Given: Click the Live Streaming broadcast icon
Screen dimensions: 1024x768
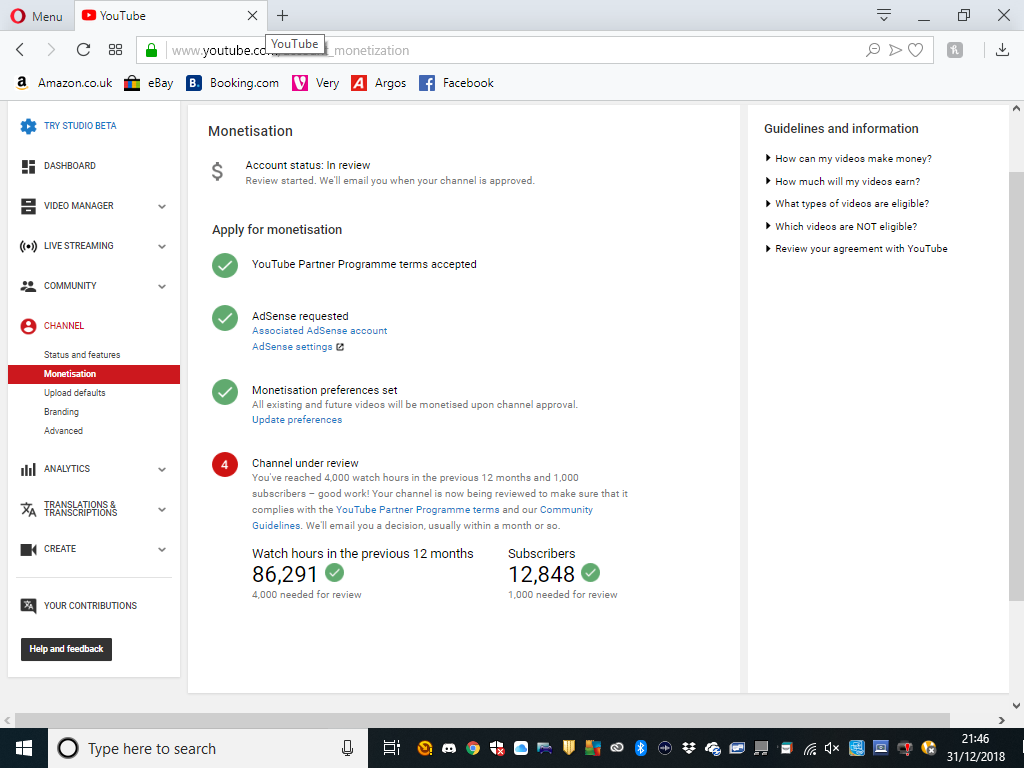Looking at the screenshot, I should 28,246.
